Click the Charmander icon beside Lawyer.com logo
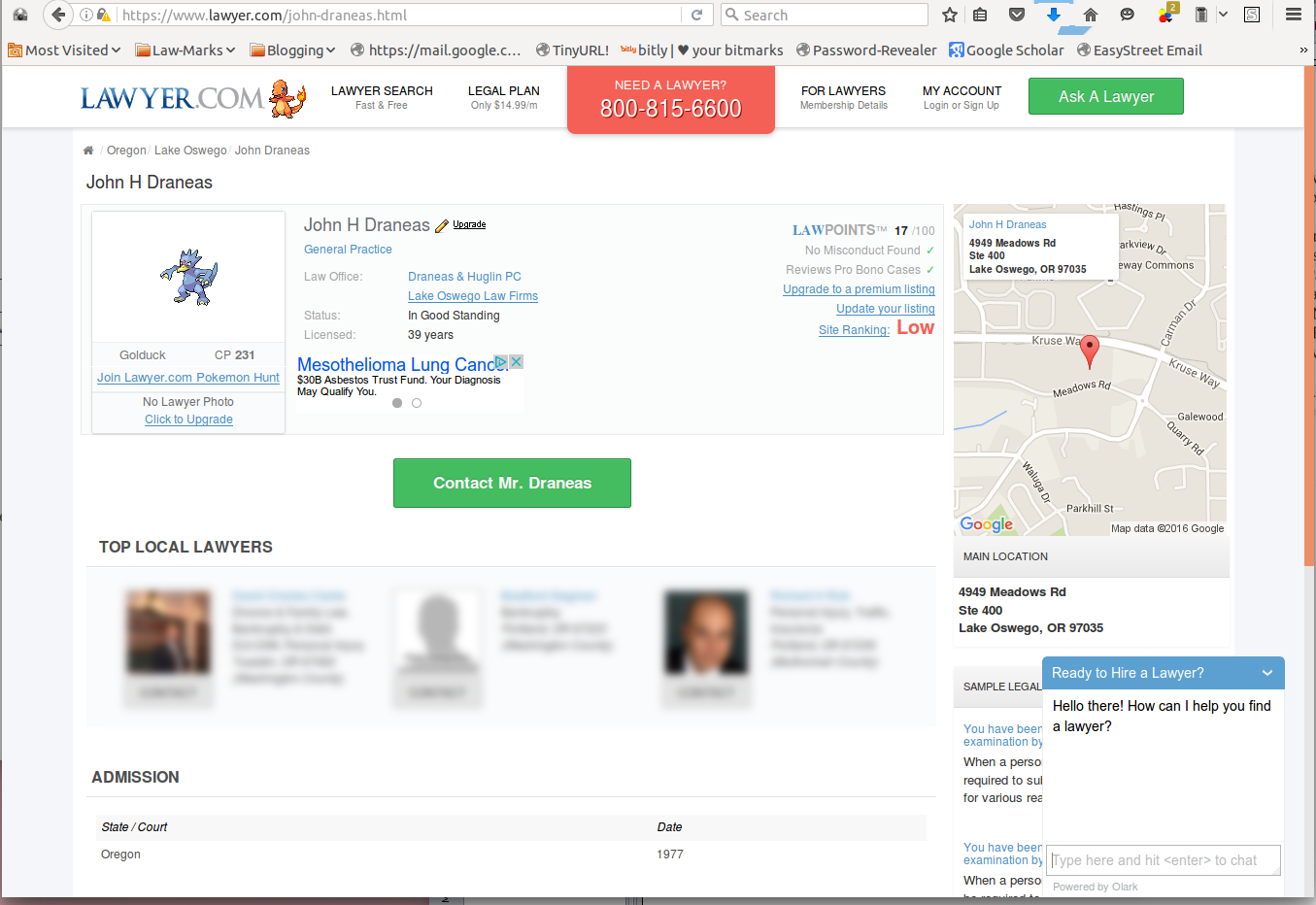The width and height of the screenshot is (1316, 905). [287, 98]
